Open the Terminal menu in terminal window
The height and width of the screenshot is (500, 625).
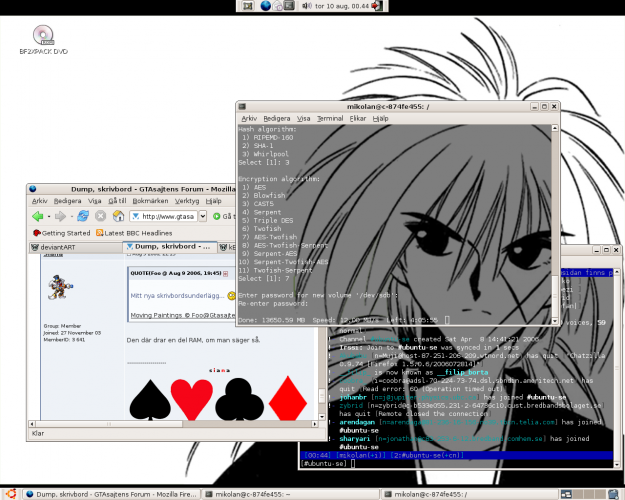[x=330, y=118]
